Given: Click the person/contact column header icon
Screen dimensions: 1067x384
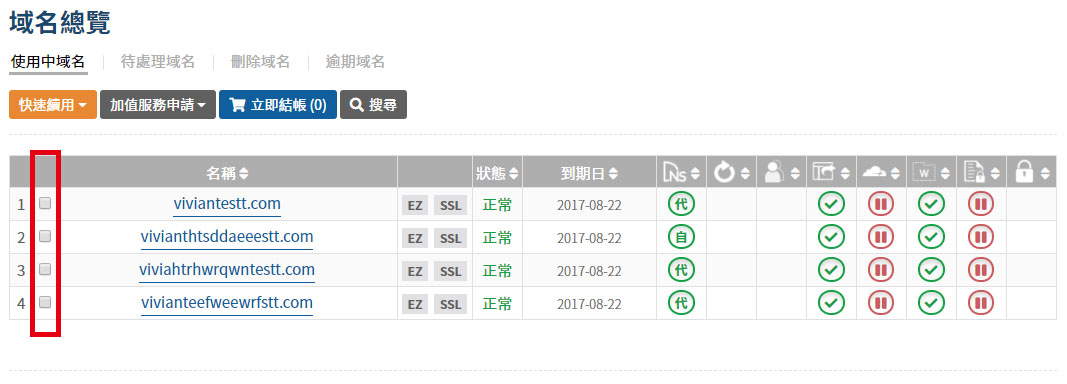Looking at the screenshot, I should click(x=774, y=174).
